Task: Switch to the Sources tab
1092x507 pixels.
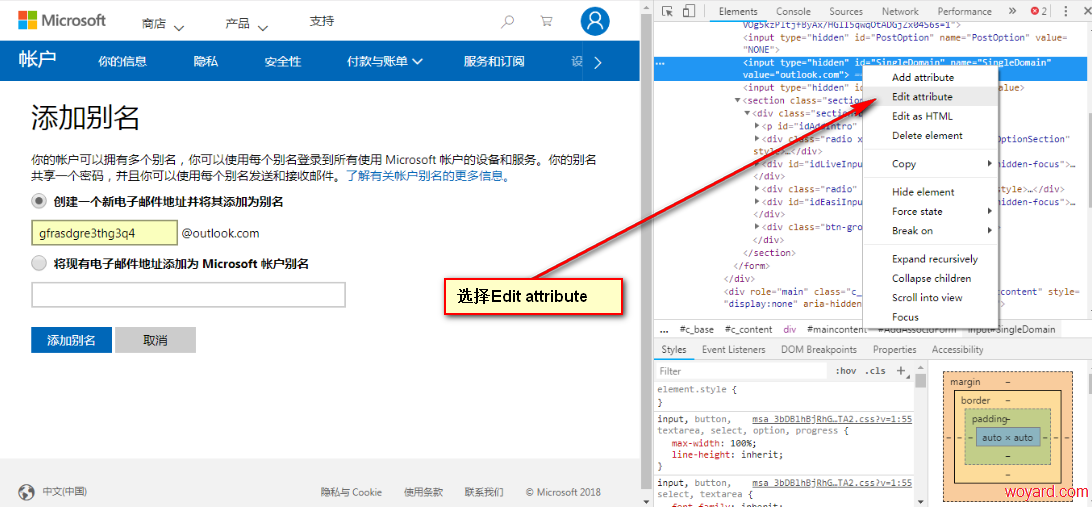Action: click(845, 11)
